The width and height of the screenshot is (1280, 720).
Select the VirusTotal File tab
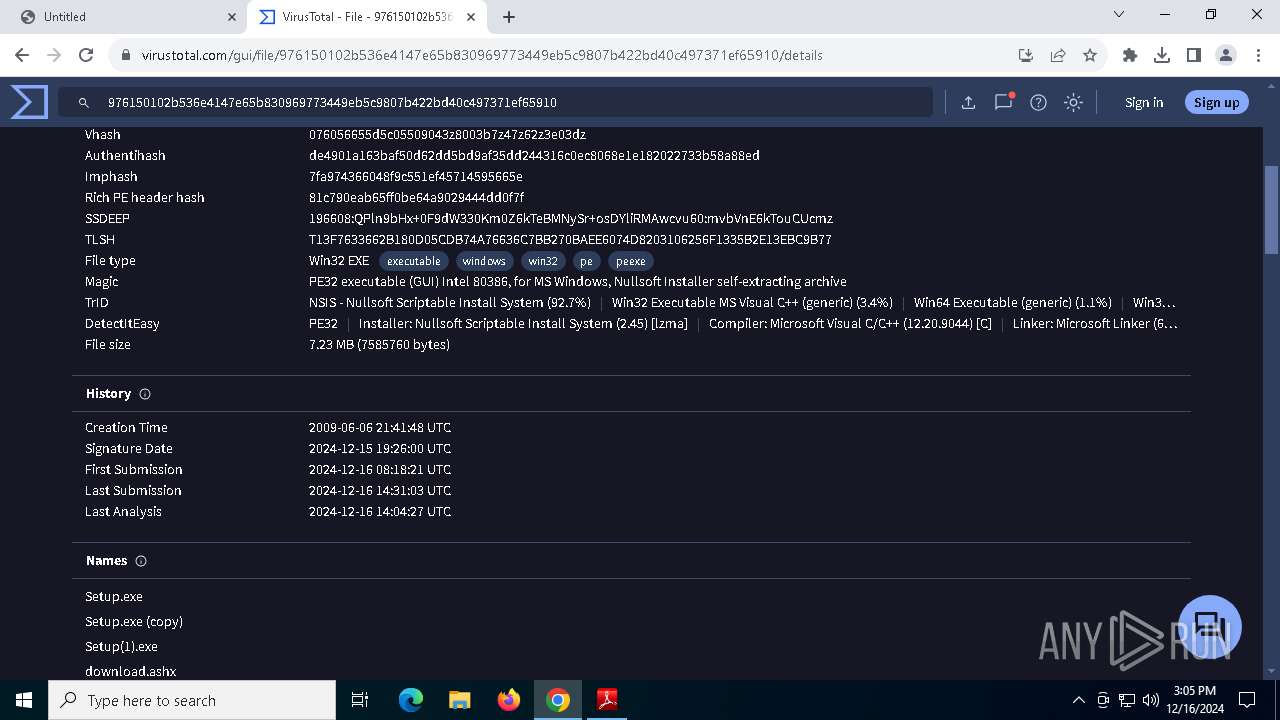(x=368, y=17)
